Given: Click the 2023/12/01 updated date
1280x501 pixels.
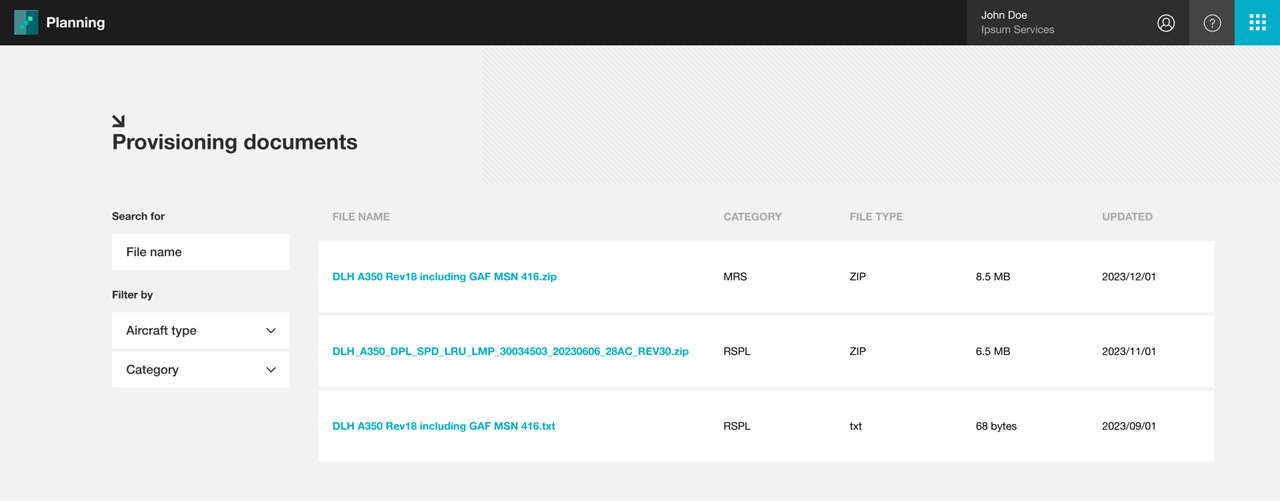Looking at the screenshot, I should coord(1129,276).
